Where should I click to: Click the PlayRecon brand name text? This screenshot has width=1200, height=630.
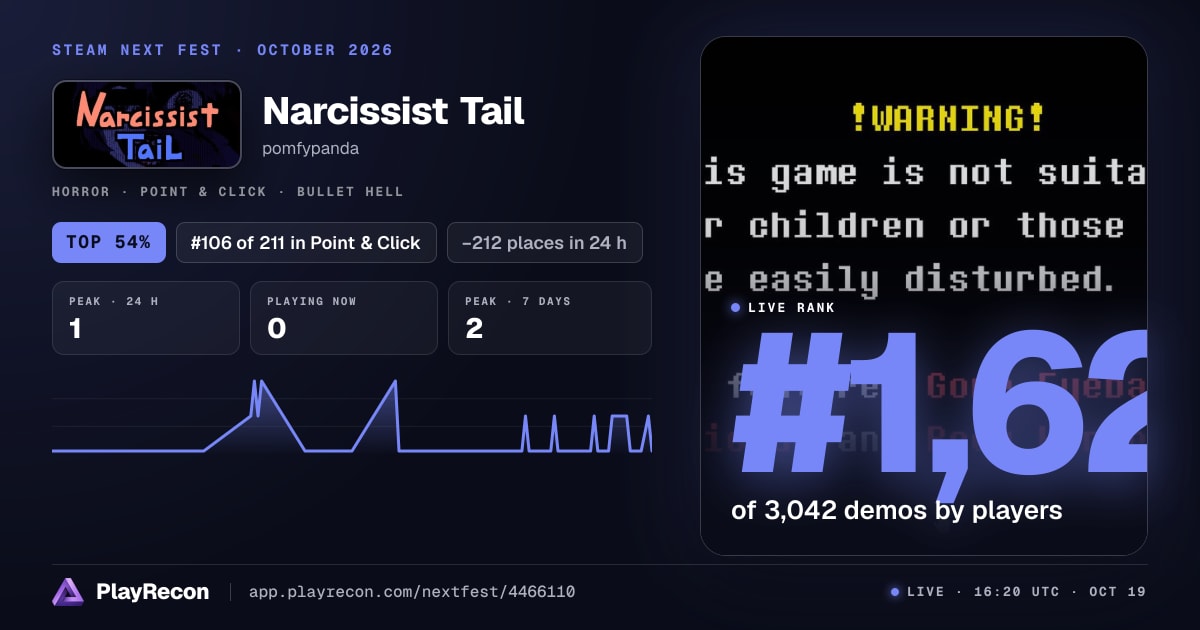(x=153, y=592)
